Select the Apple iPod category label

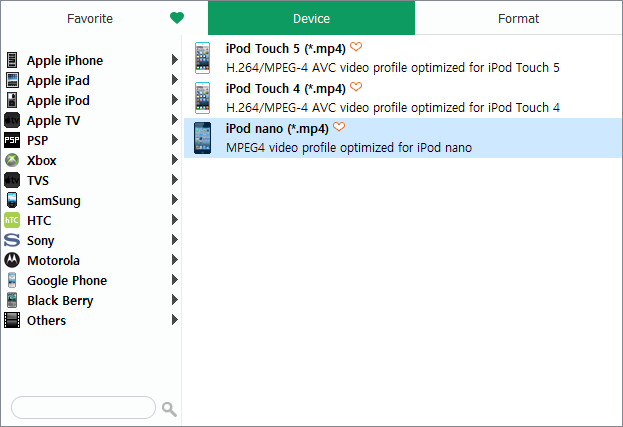58,100
